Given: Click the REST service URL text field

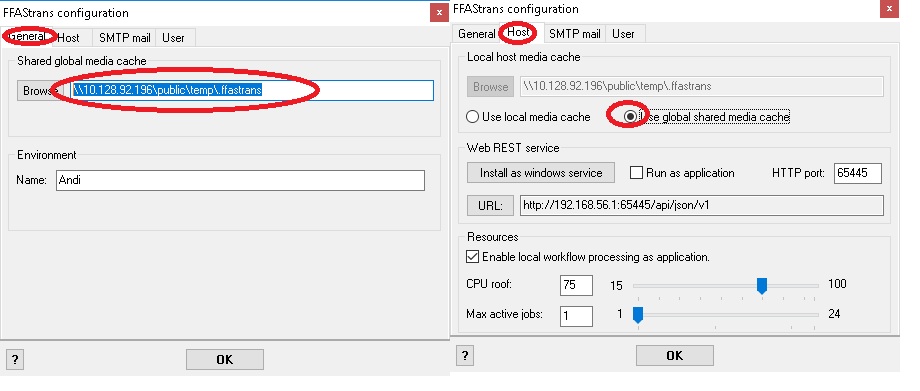Looking at the screenshot, I should [x=702, y=205].
